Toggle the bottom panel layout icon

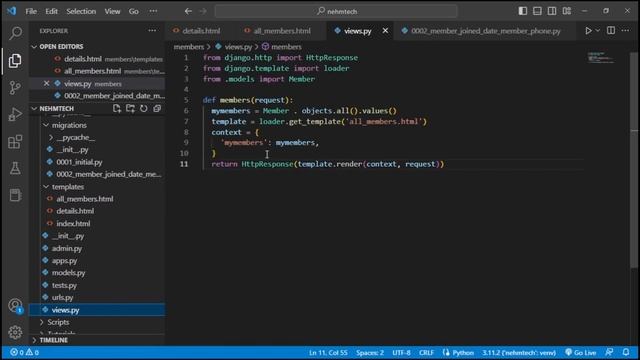538,11
